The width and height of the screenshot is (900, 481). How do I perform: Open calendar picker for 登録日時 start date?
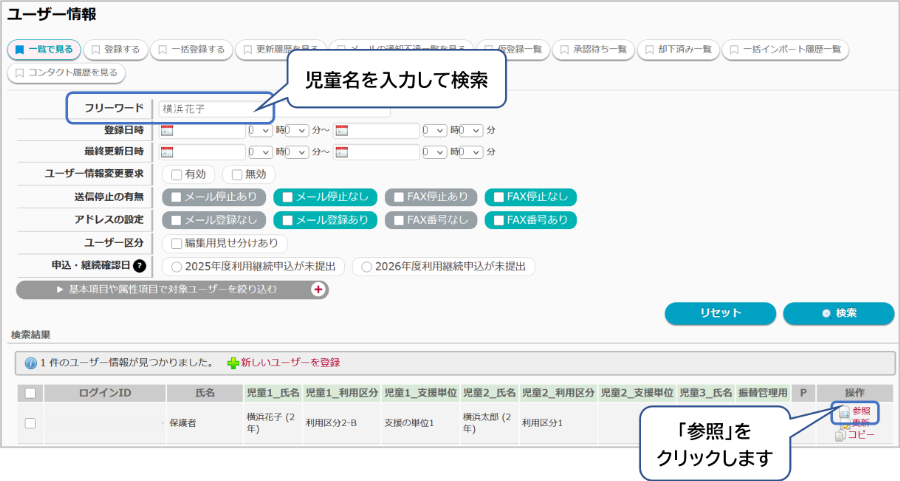point(167,130)
